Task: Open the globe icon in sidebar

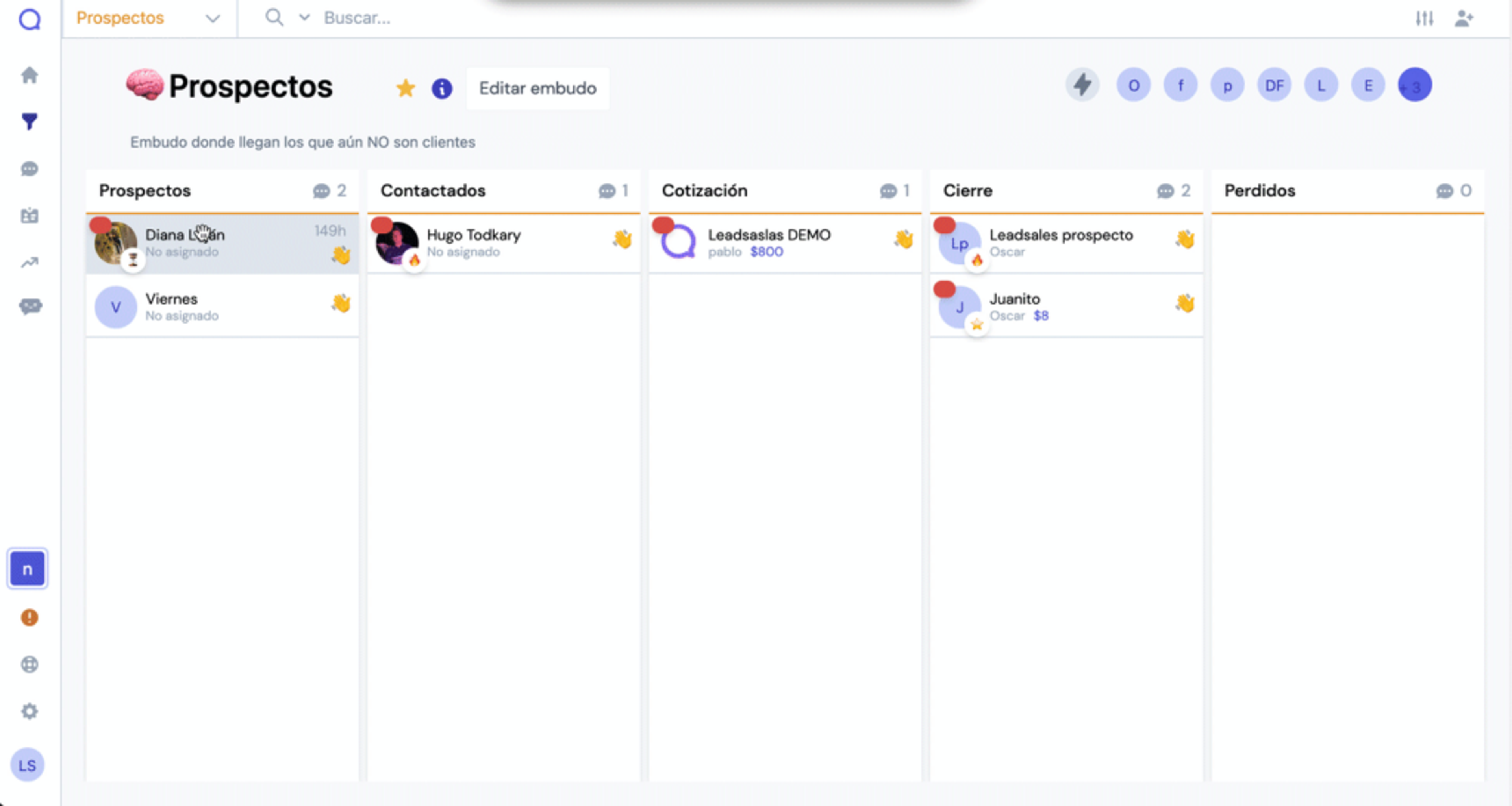Action: point(30,664)
